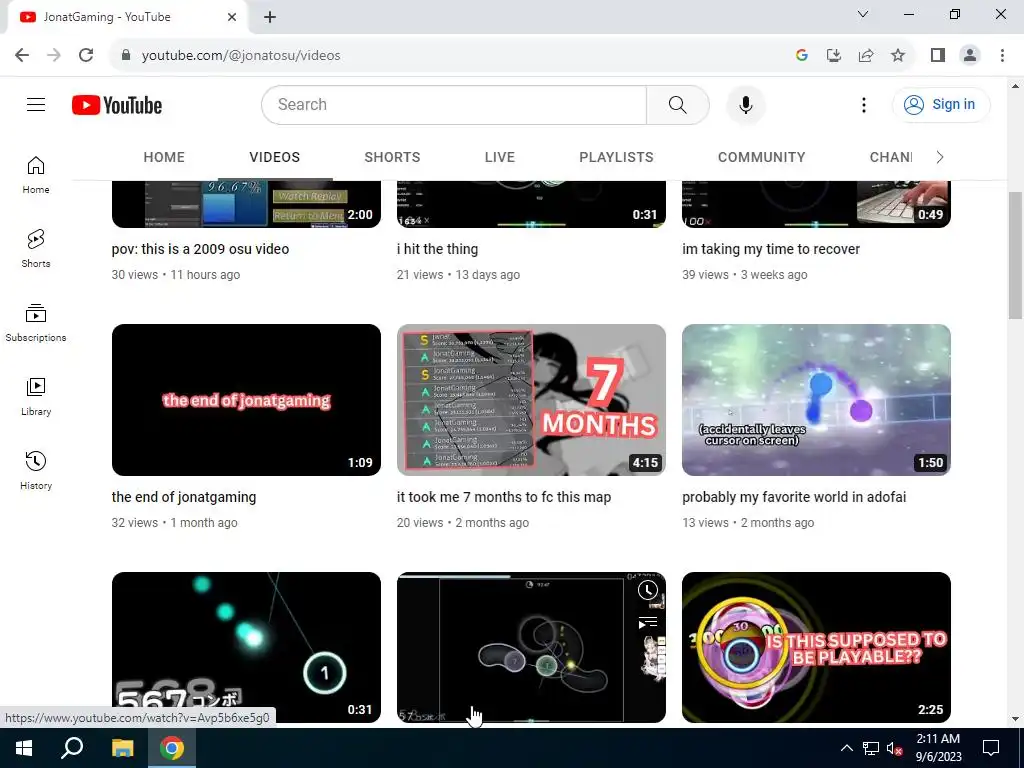Open Home in the sidebar
The width and height of the screenshot is (1024, 768).
[x=36, y=175]
